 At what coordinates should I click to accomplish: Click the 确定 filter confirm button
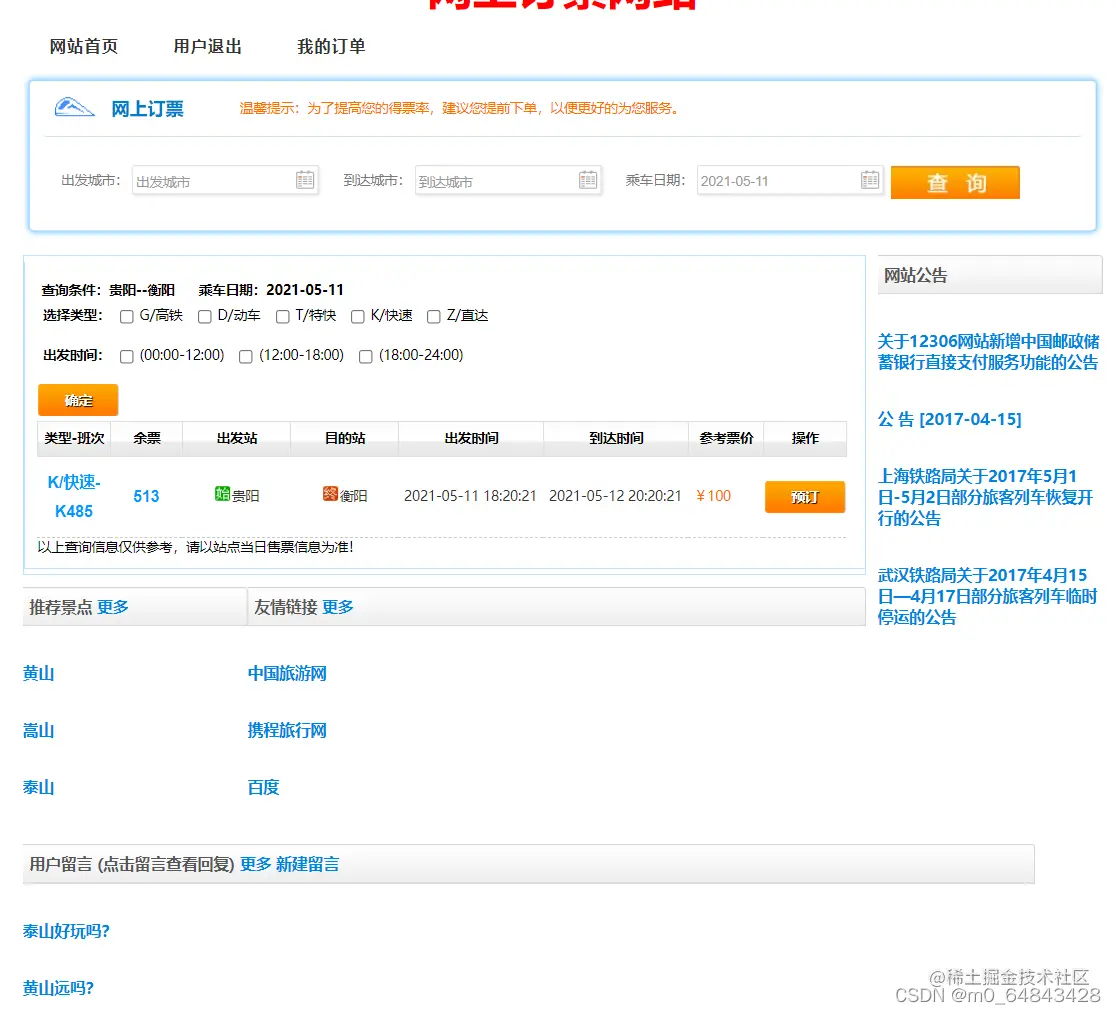tap(78, 400)
